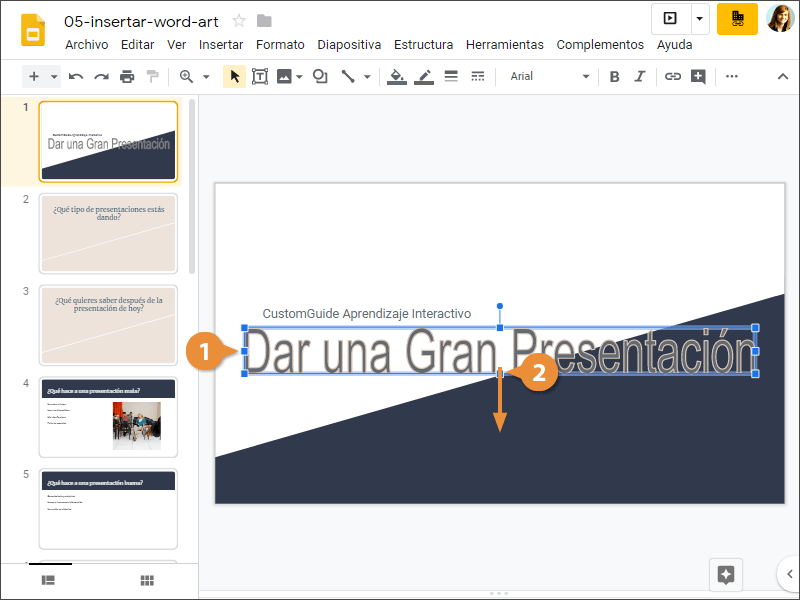
Task: Open the Insertar menu
Action: click(221, 45)
